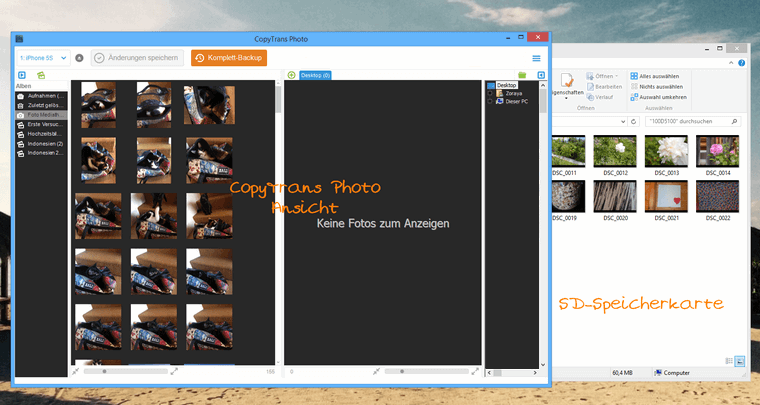The height and width of the screenshot is (405, 760).
Task: Start the Komplett-Backup
Action: [x=229, y=58]
